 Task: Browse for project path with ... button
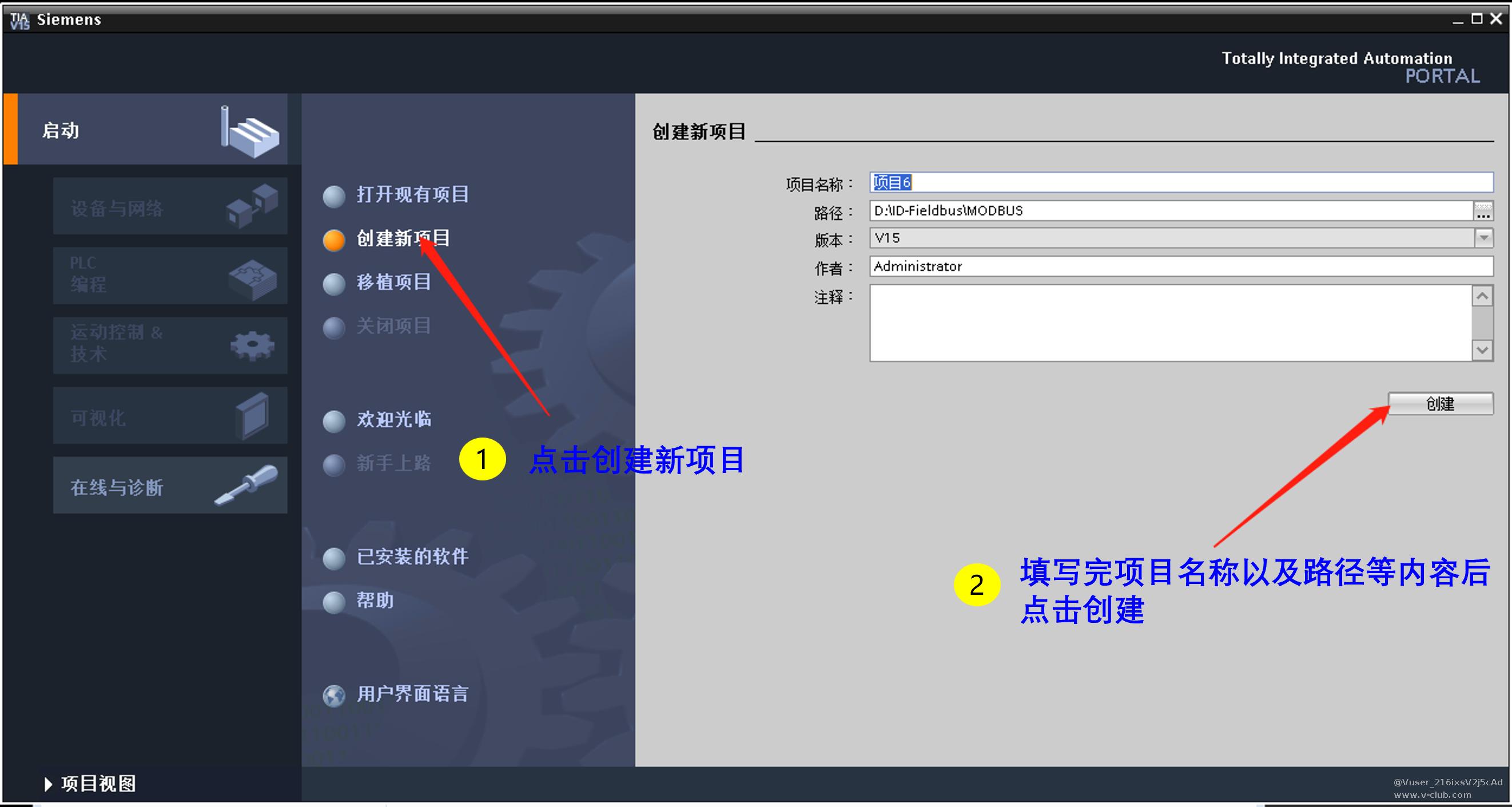1484,210
